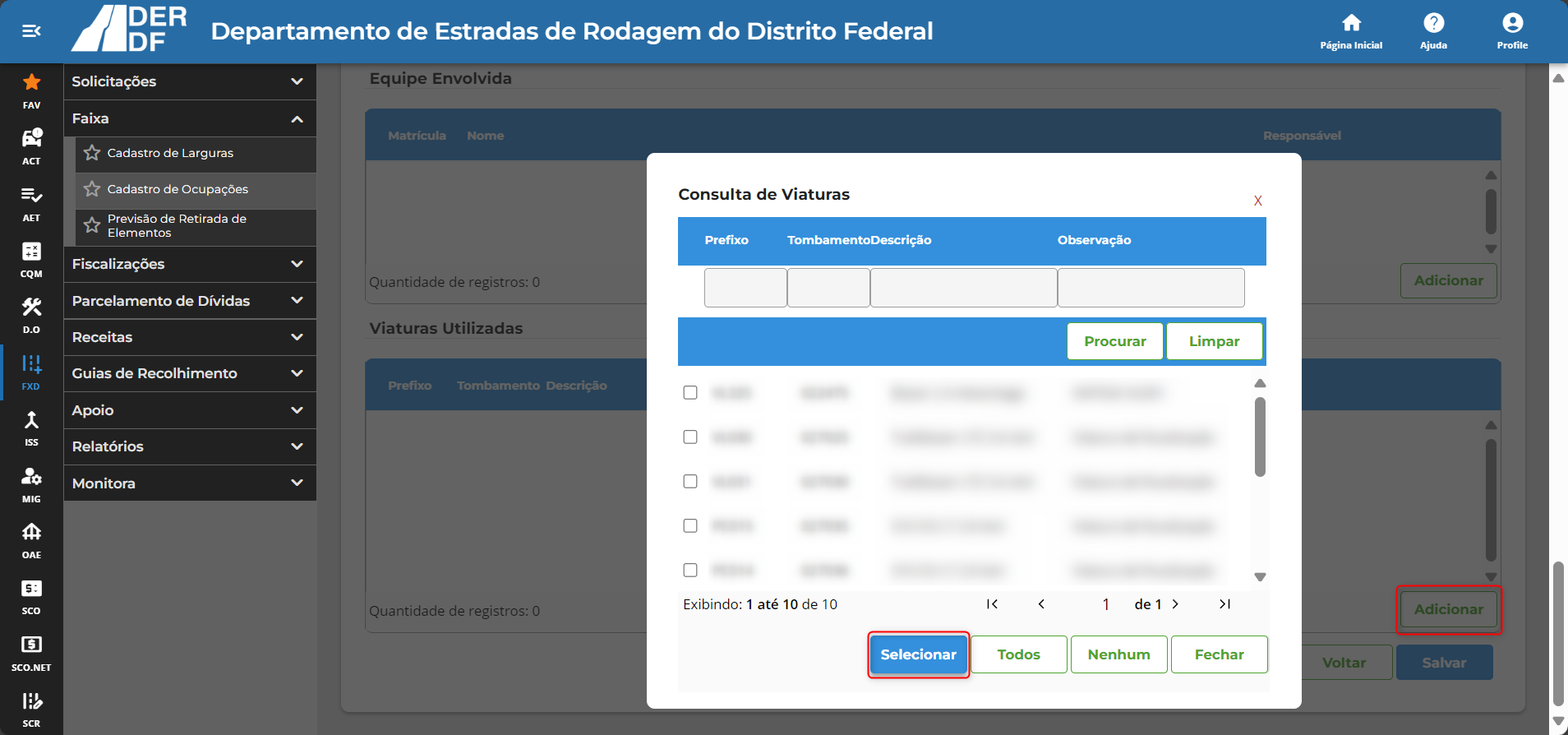
Task: Click the Voltar button
Action: point(1344,663)
